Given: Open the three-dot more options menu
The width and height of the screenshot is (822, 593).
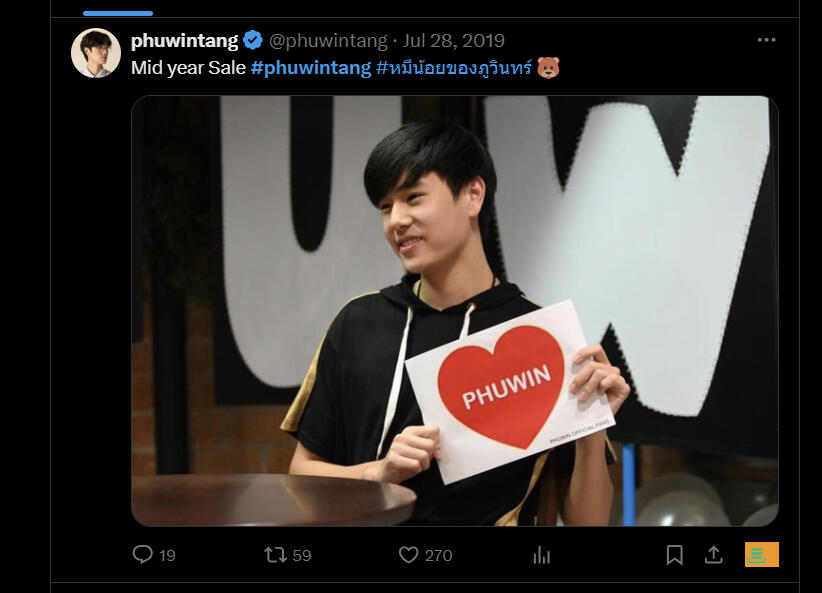Looking at the screenshot, I should click(766, 40).
